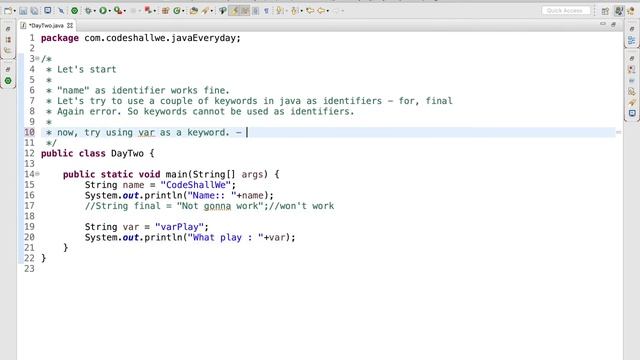This screenshot has height=360, width=640.
Task: Click the Open Perspective icon
Action: click(x=605, y=11)
